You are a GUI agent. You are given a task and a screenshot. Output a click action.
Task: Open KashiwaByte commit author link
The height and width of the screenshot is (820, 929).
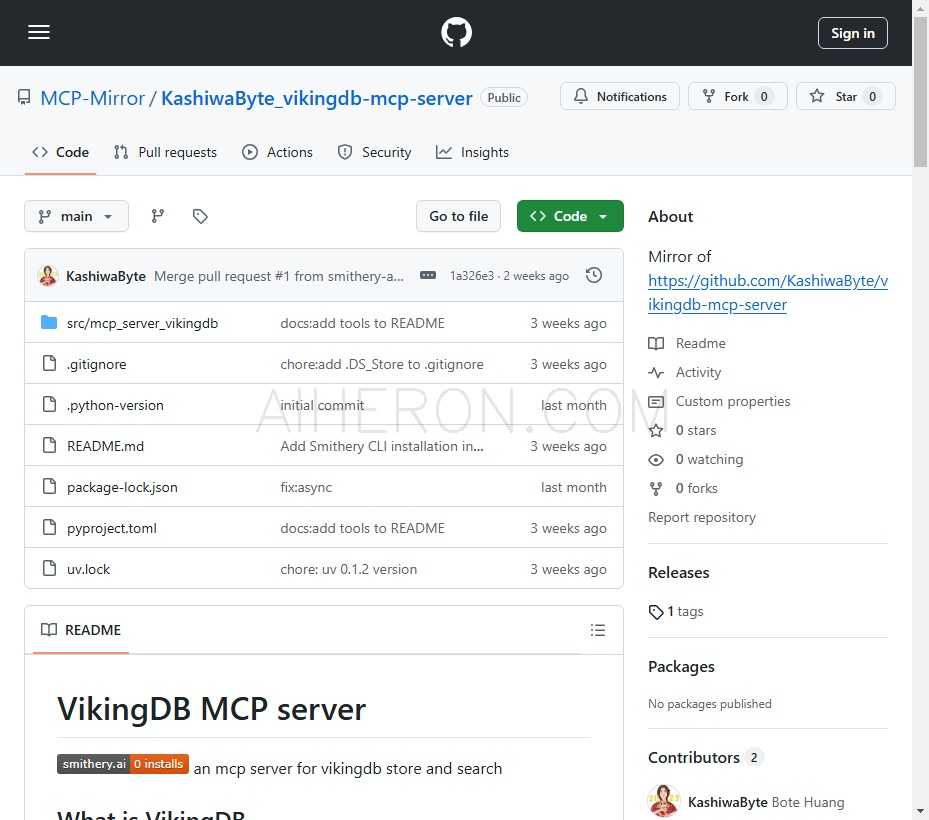(x=106, y=276)
